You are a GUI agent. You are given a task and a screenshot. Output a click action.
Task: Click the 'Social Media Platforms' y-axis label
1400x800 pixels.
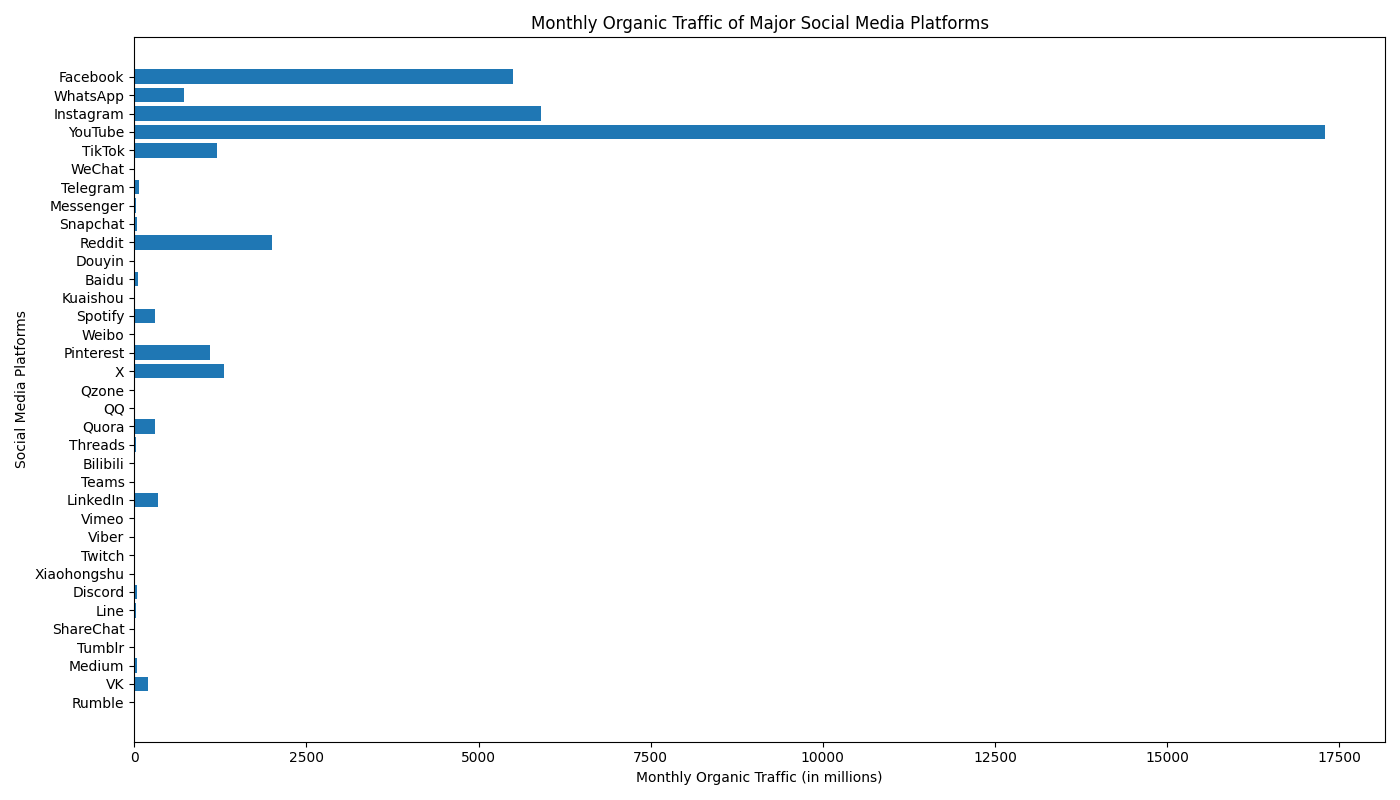point(21,389)
